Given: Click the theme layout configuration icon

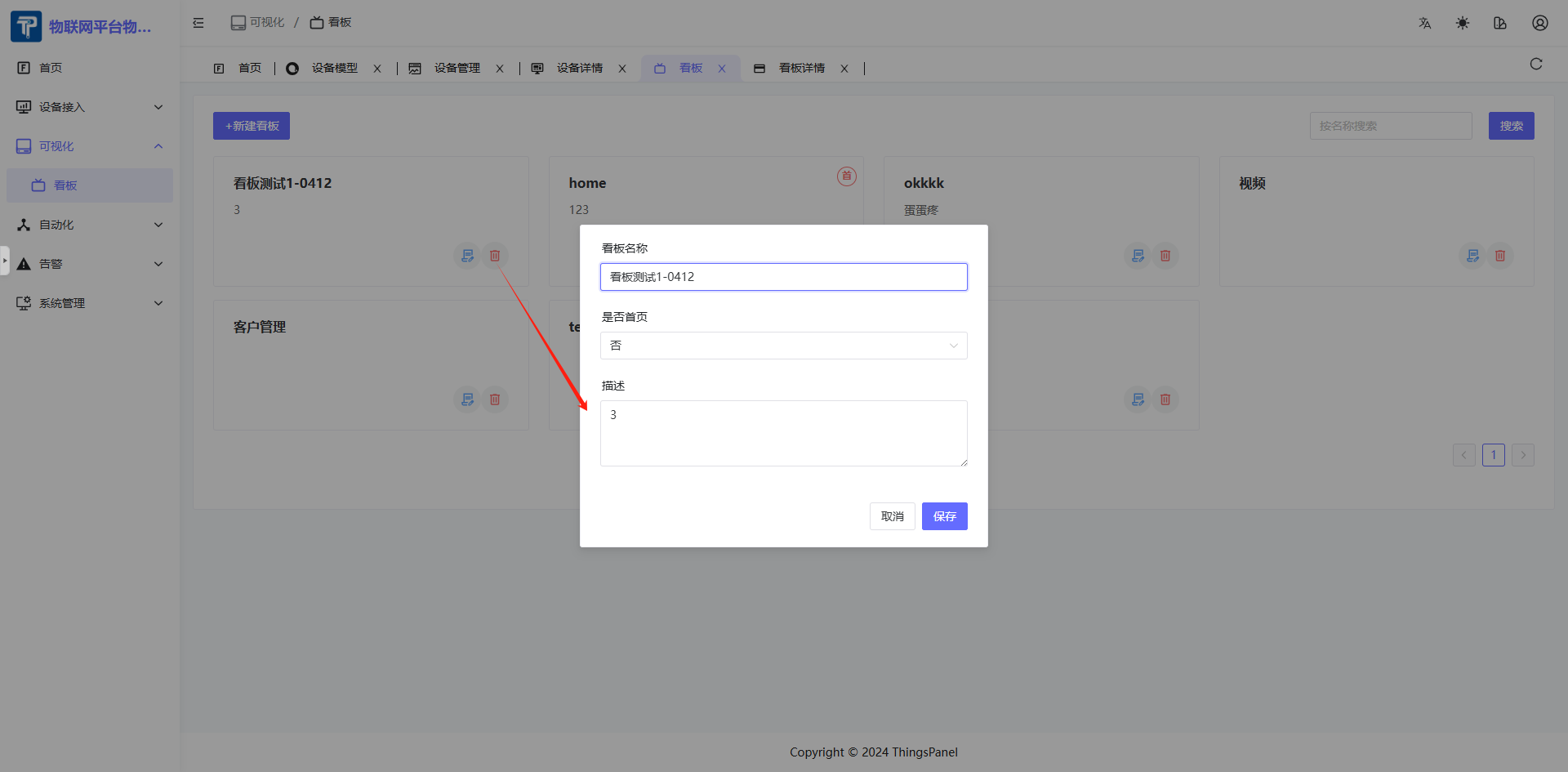Looking at the screenshot, I should click(x=1500, y=23).
